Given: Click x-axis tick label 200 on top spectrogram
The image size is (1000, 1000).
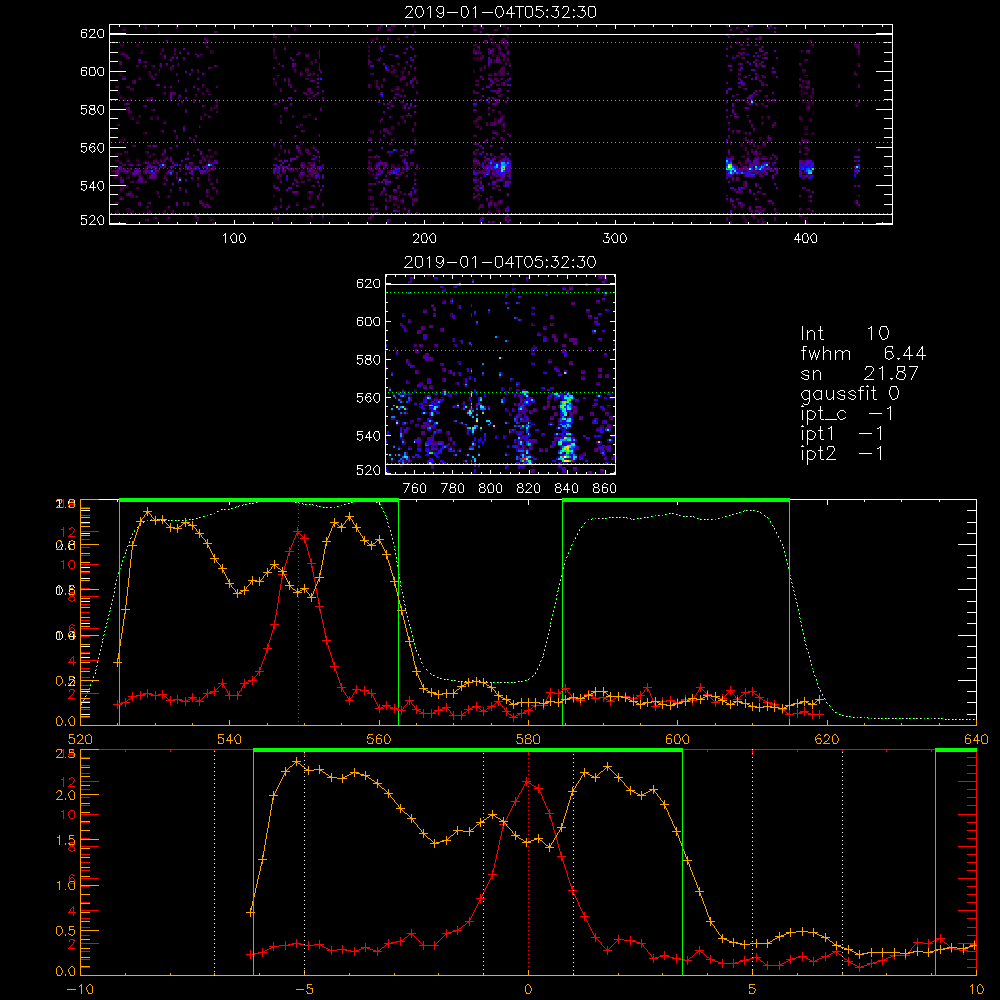Looking at the screenshot, I should (424, 239).
